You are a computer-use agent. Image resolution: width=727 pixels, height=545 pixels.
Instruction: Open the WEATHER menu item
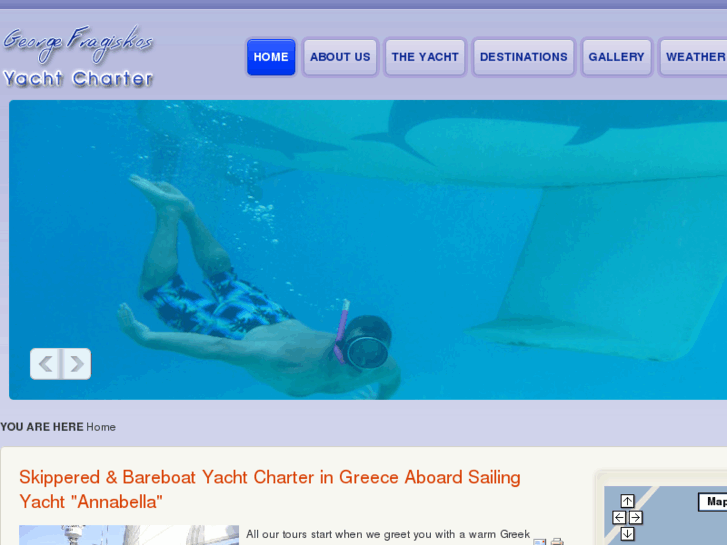point(694,57)
